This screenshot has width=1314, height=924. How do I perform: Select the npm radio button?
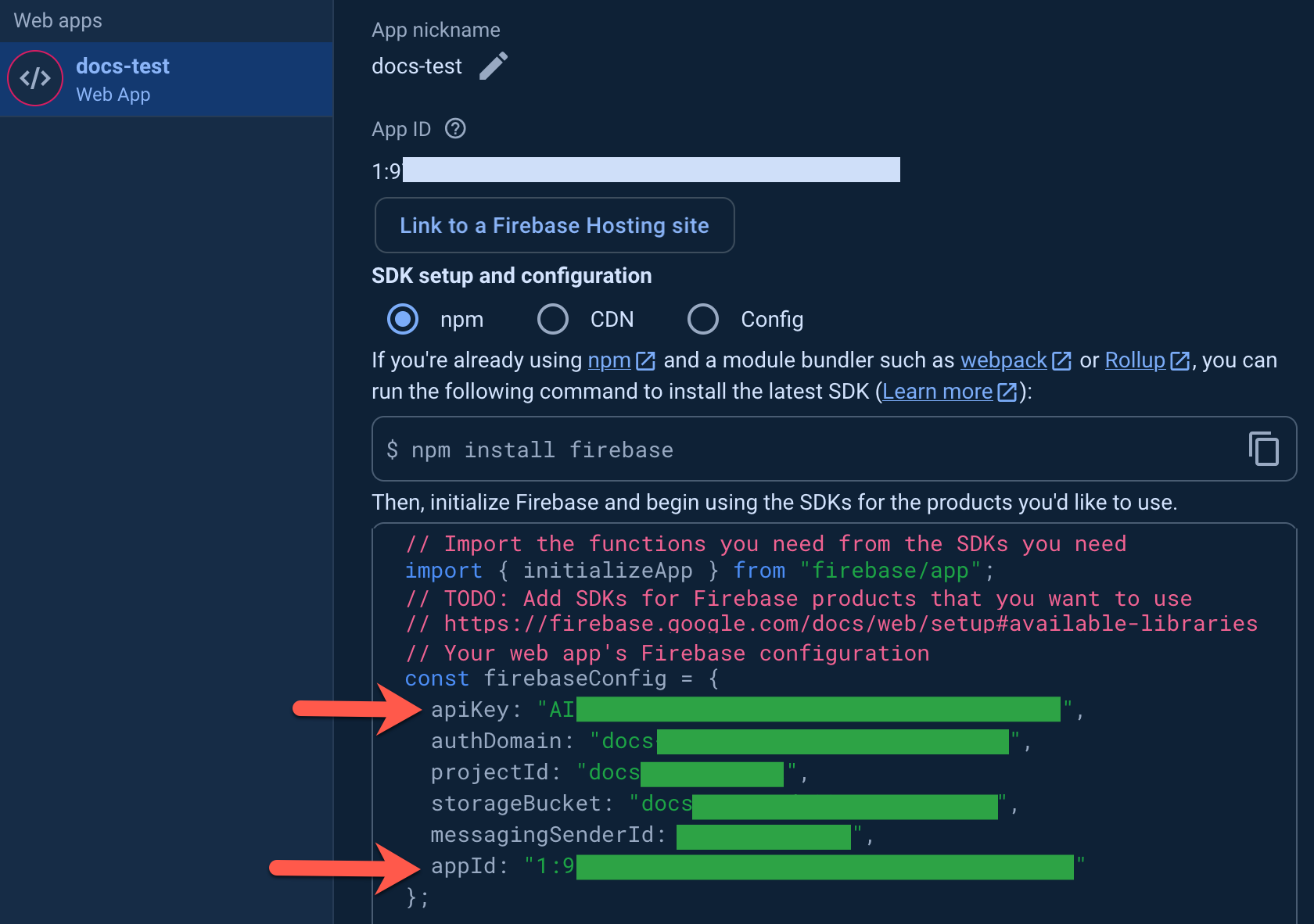[x=403, y=319]
